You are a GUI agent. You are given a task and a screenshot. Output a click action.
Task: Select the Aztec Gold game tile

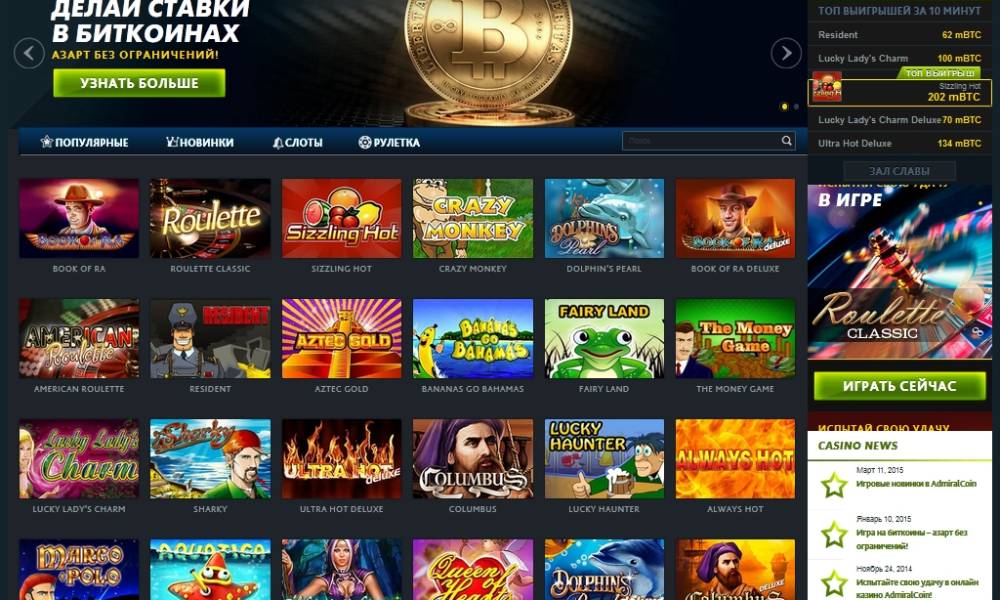341,339
